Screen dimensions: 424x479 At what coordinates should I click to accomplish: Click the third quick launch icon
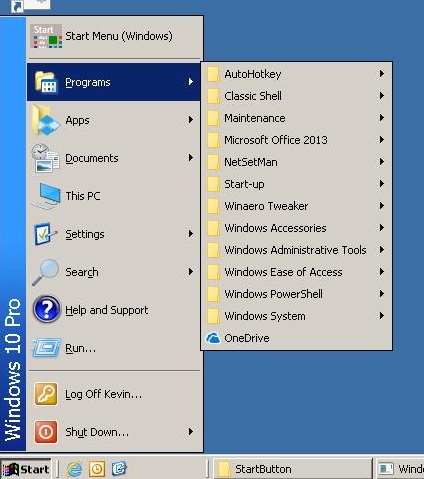coord(119,469)
